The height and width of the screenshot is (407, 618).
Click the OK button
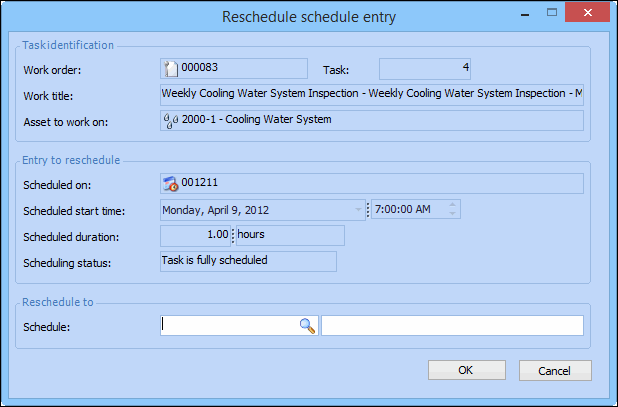(467, 370)
